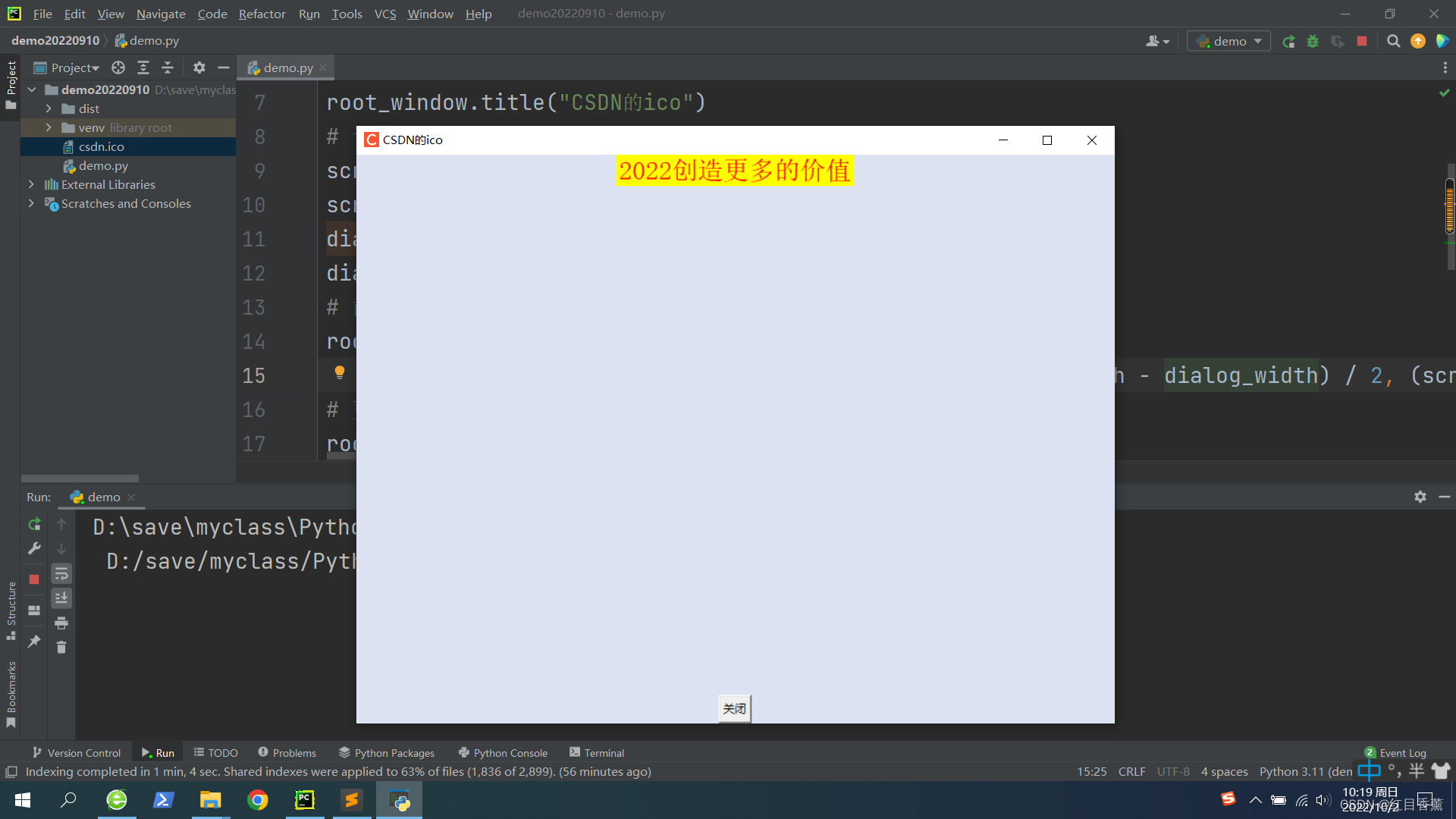Click Select Opened File target icon
Image resolution: width=1456 pixels, height=819 pixels.
[x=118, y=68]
